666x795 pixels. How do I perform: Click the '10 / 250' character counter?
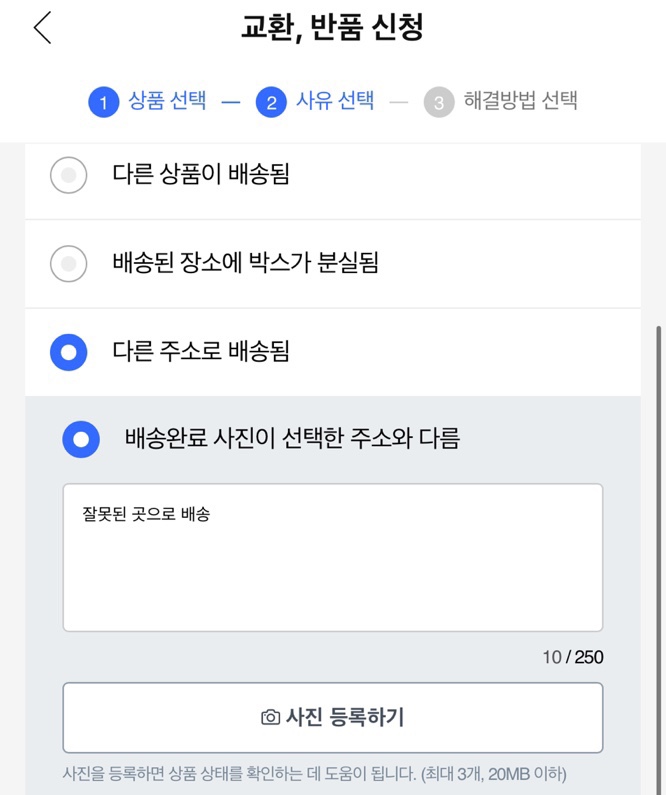(573, 657)
